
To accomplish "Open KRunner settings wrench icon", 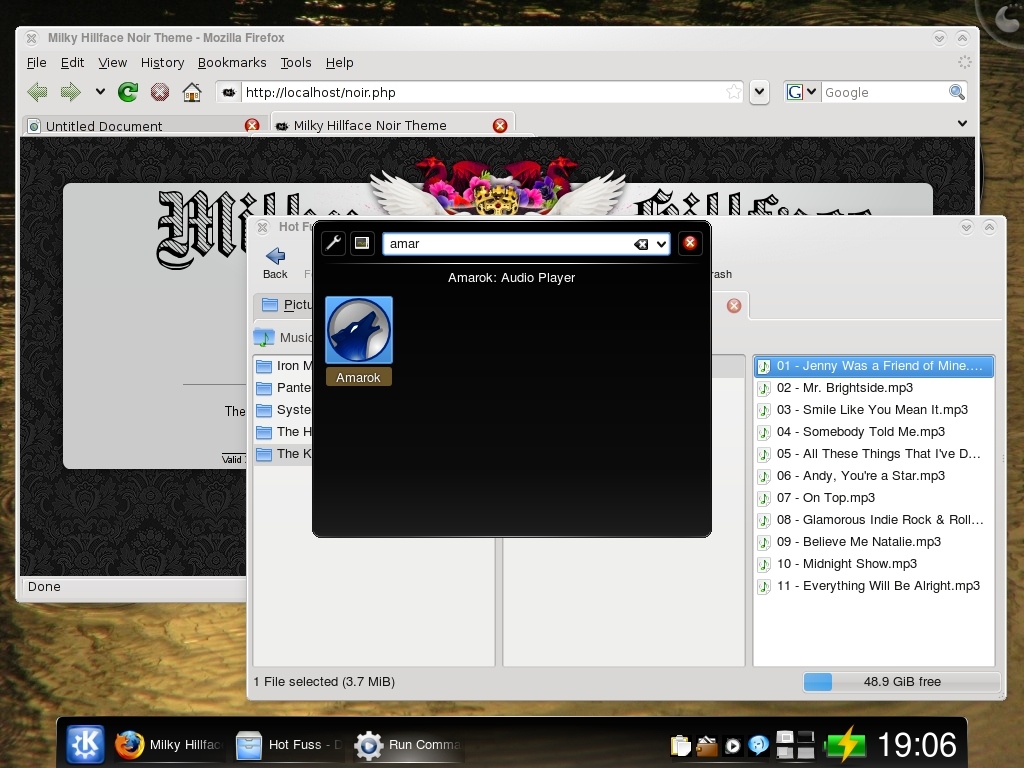I will pyautogui.click(x=334, y=244).
